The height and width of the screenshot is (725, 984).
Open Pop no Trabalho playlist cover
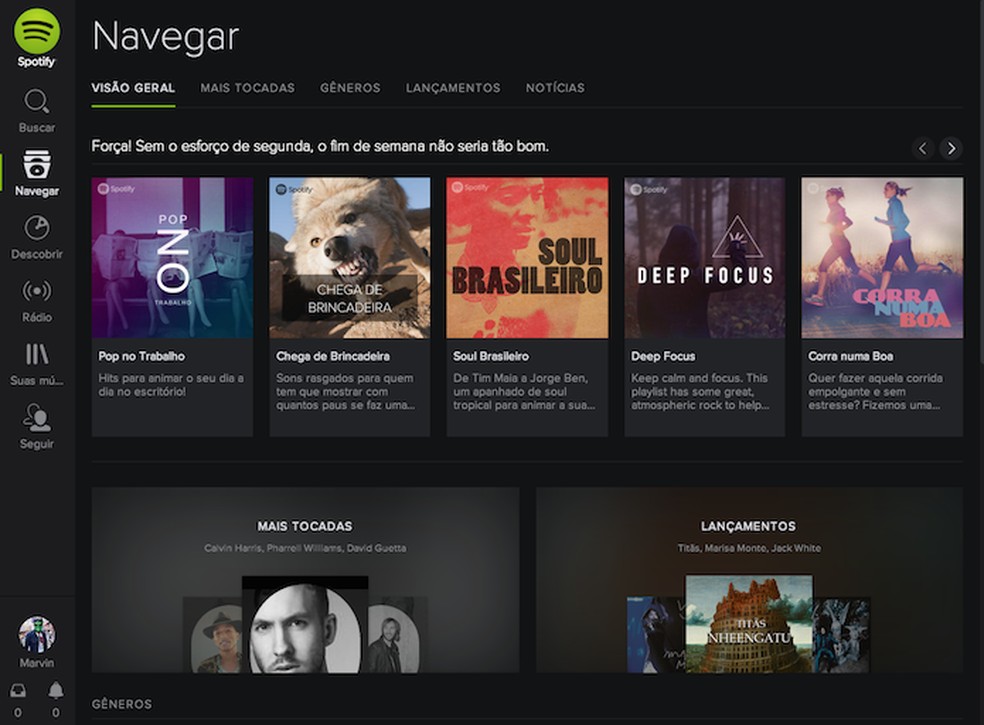173,258
